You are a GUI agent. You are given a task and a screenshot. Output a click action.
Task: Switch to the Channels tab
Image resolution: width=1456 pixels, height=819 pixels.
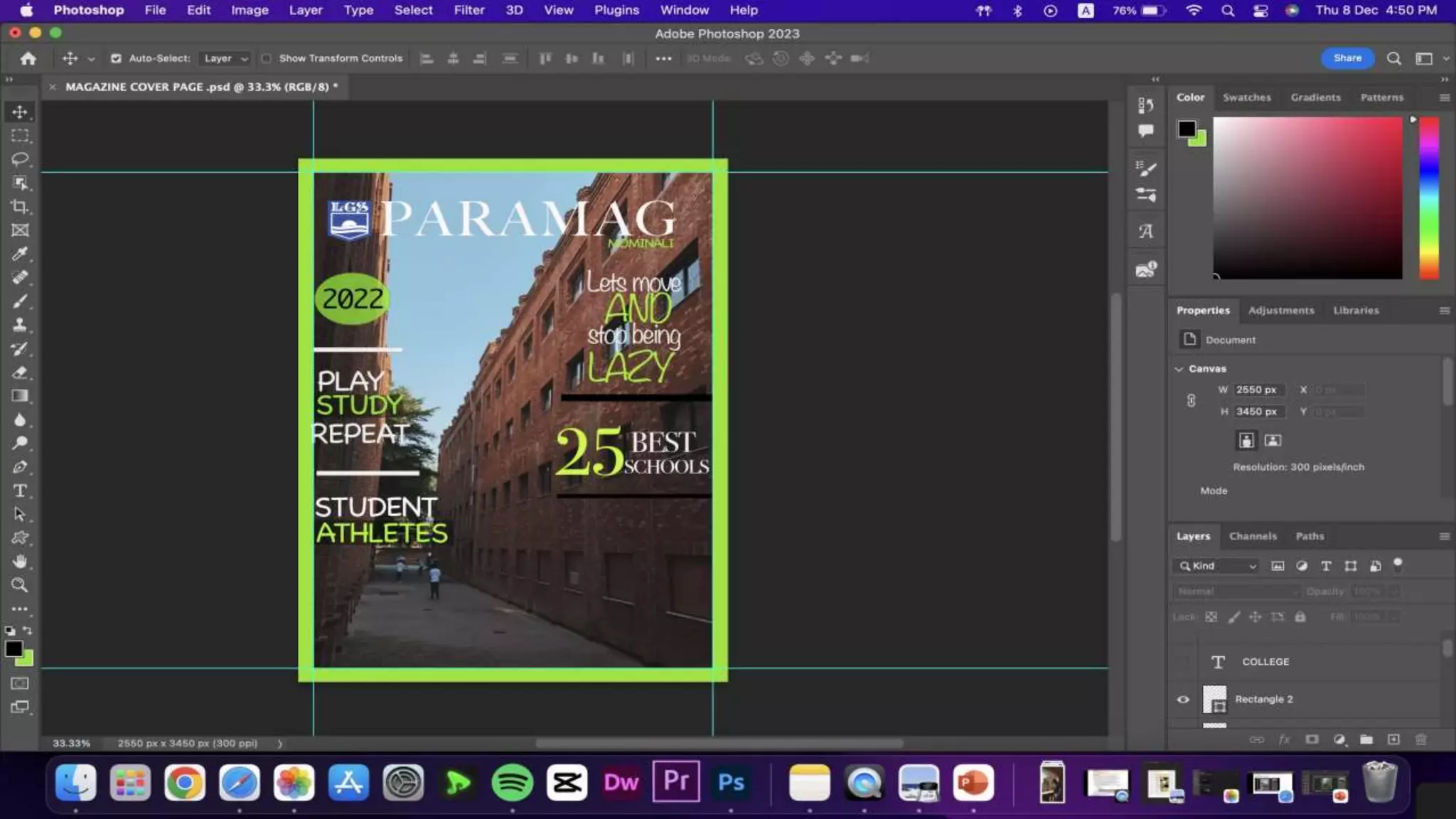1252,536
